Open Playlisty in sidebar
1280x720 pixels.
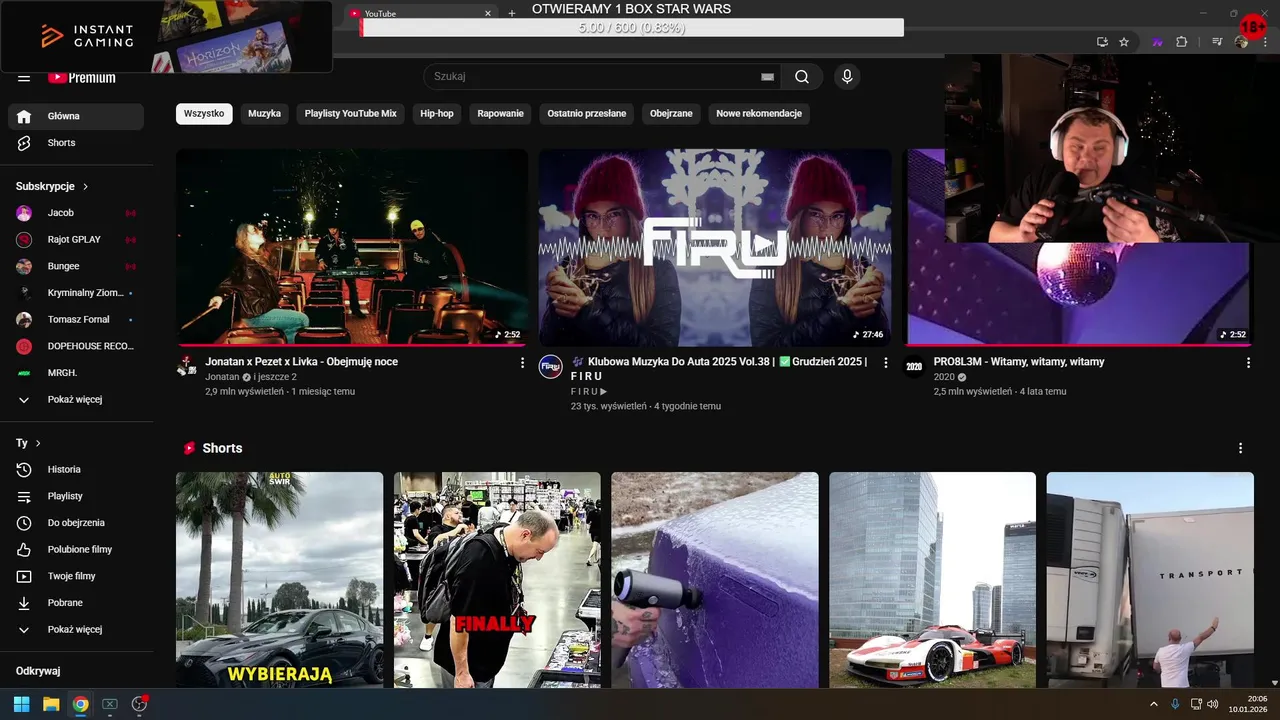point(76,496)
